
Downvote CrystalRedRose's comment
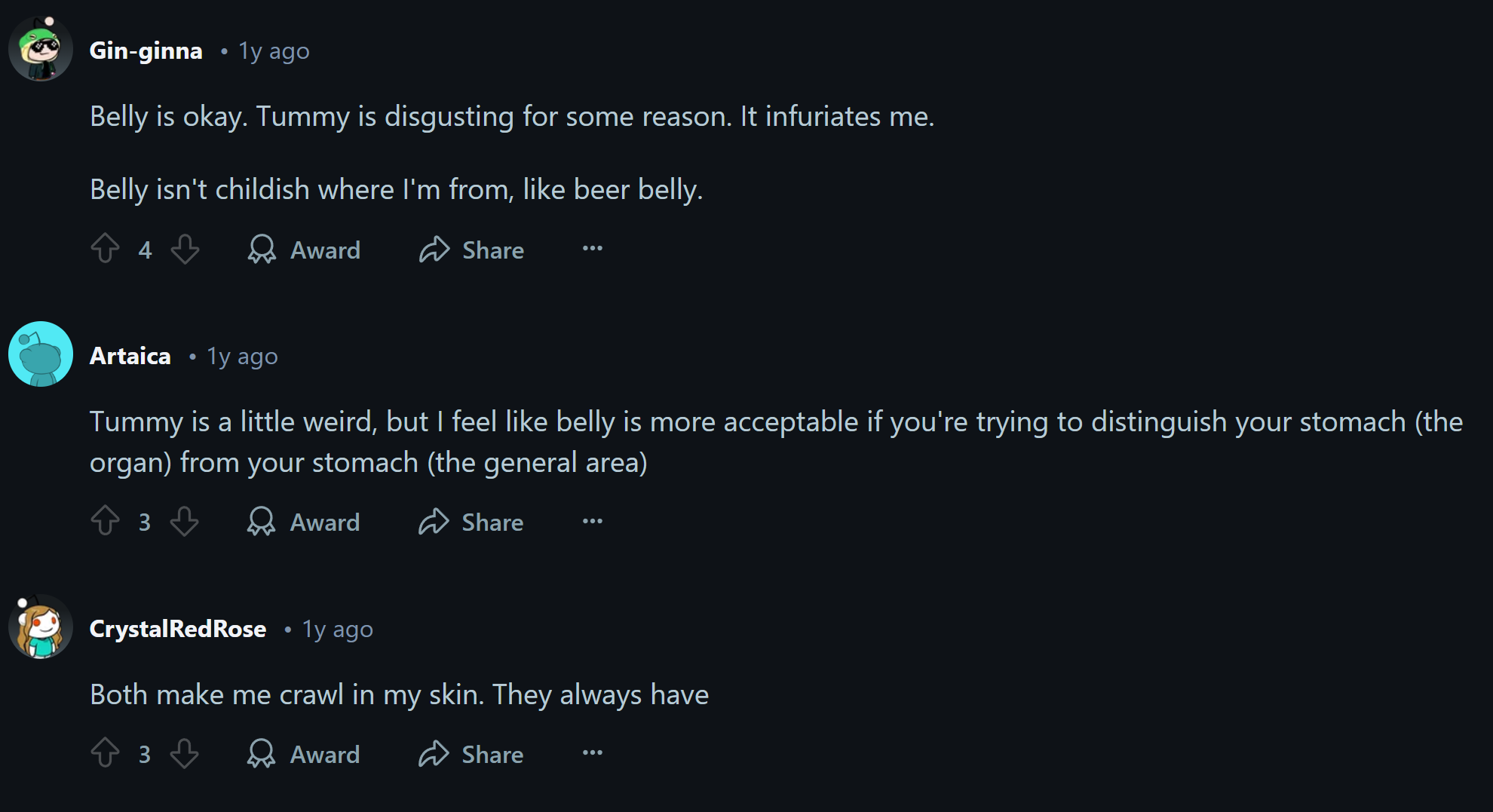[185, 753]
